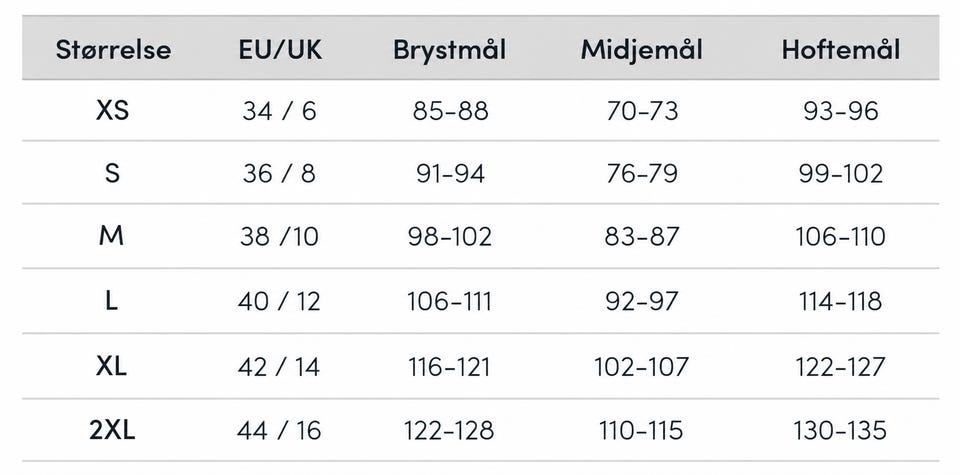
Task: Select the S size row label
Action: (112, 173)
